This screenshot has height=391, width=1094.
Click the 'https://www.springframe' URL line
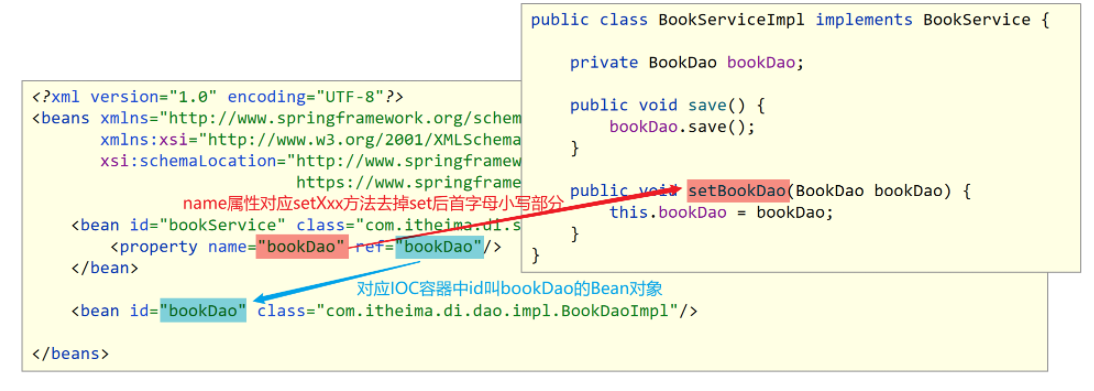tap(409, 183)
